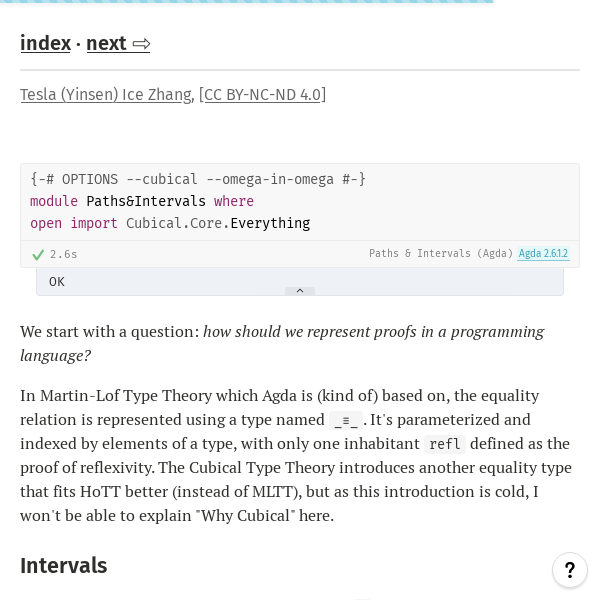Click the module Paths&Intervals code line
Viewport: 600px width, 600px height.
pos(142,201)
